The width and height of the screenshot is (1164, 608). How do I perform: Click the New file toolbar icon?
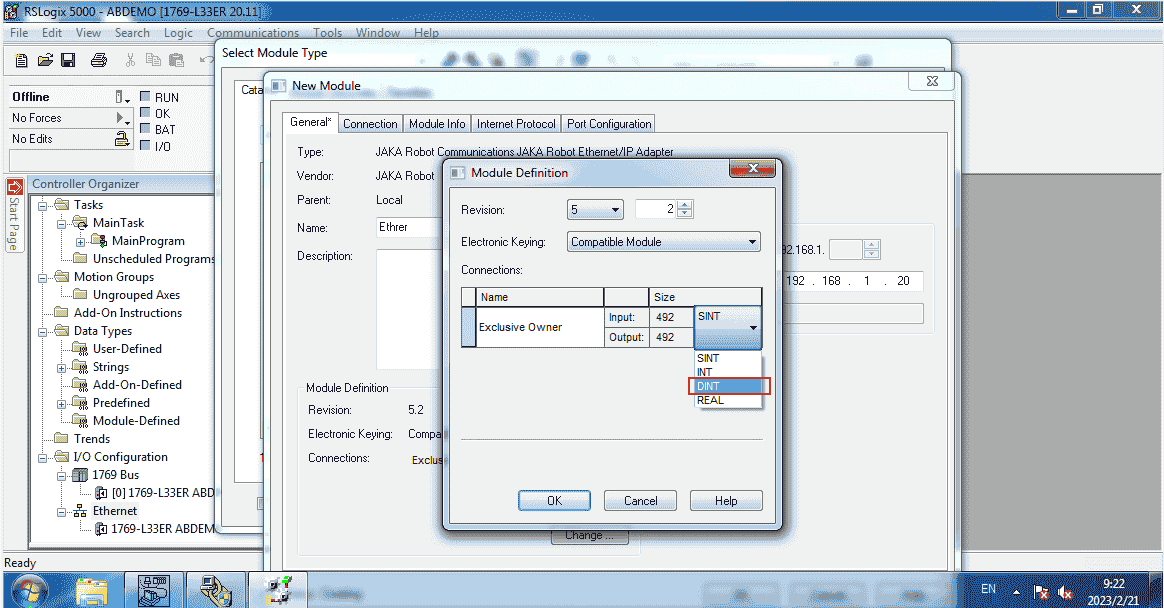click(22, 61)
